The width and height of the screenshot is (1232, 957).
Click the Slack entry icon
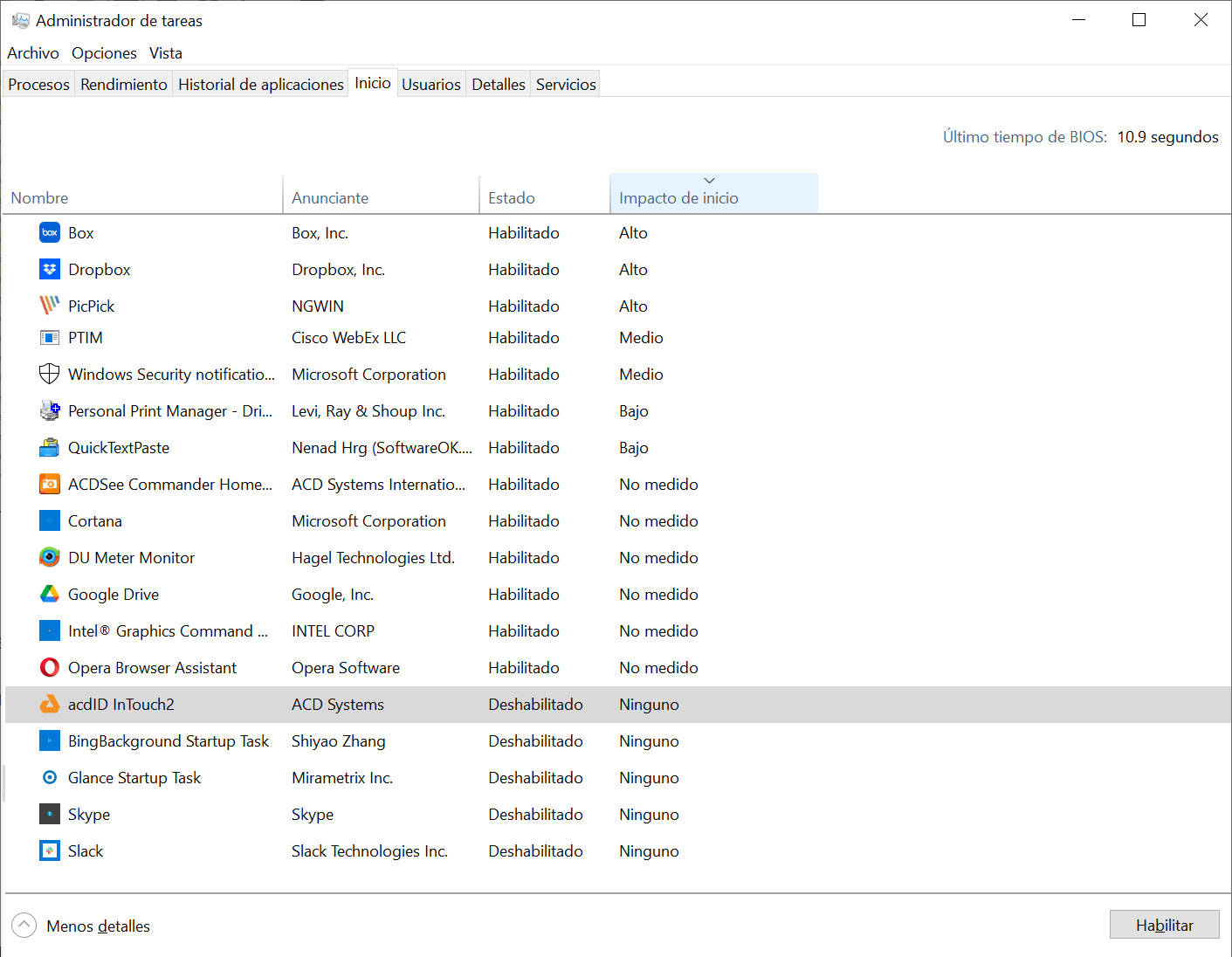click(x=50, y=850)
